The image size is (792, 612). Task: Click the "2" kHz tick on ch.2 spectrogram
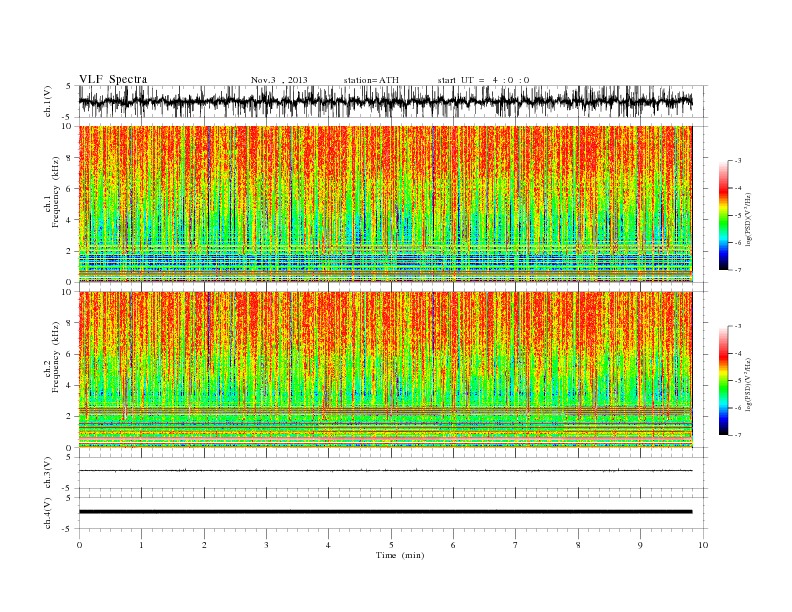click(70, 417)
